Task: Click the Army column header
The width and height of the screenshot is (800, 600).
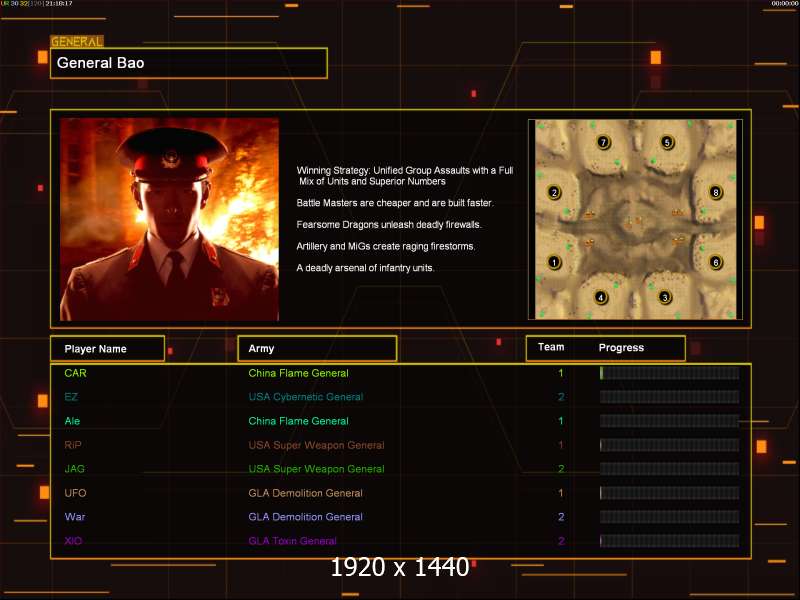Action: coord(317,348)
